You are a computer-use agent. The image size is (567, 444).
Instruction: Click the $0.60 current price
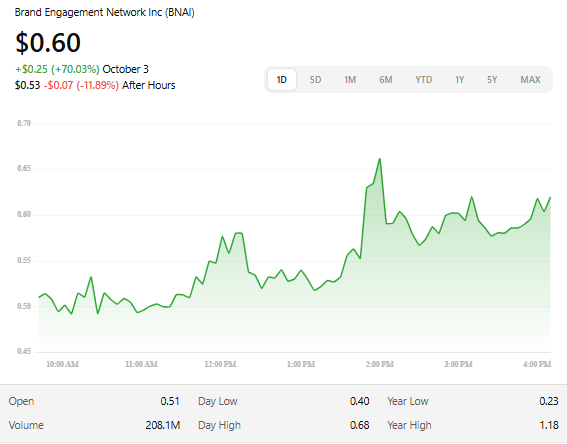(x=48, y=43)
